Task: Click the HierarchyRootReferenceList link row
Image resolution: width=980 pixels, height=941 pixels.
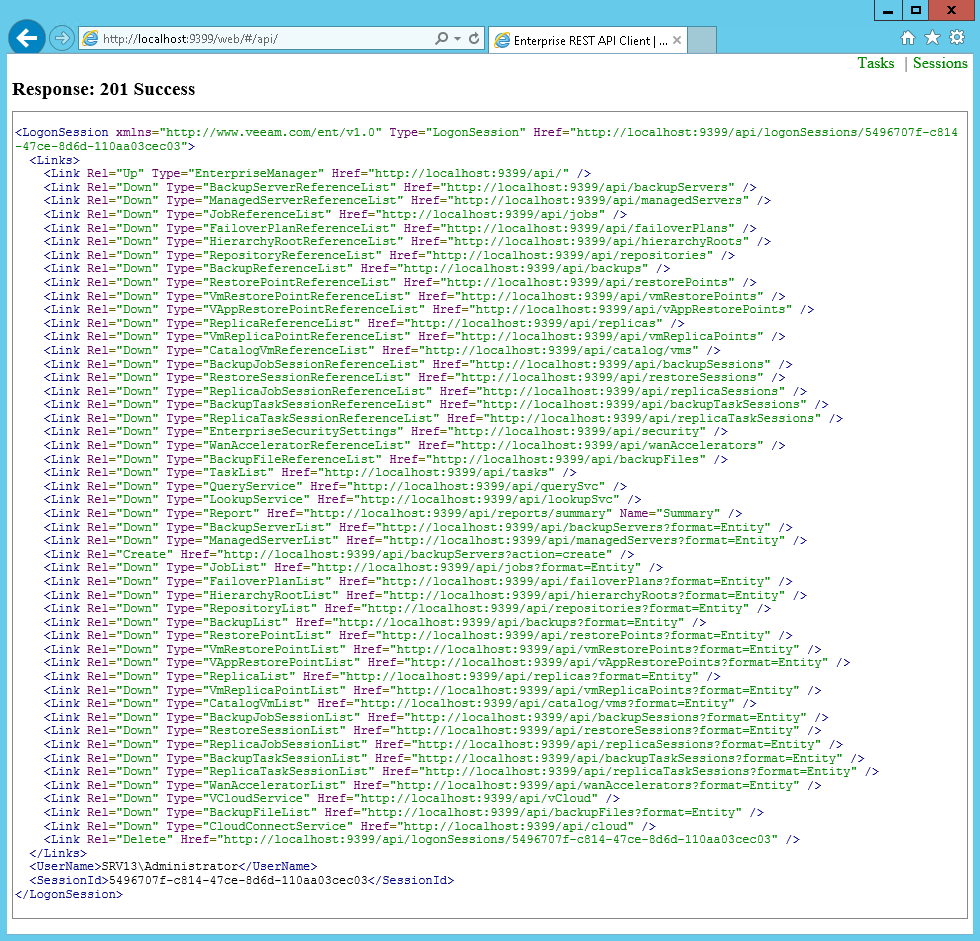Action: coord(408,241)
